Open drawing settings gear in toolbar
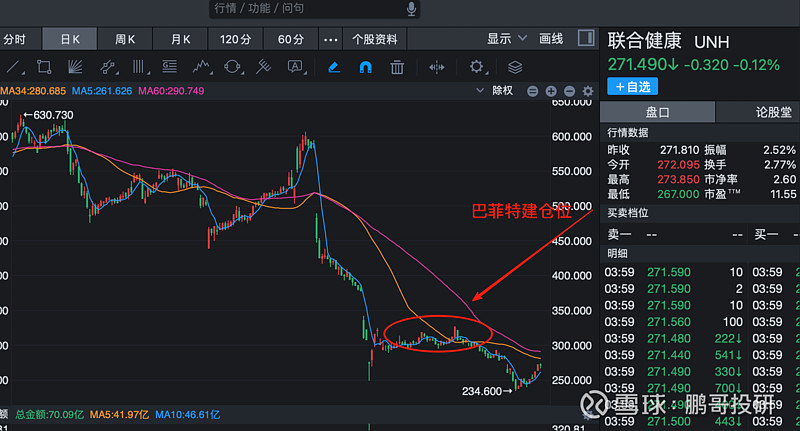 click(x=477, y=67)
